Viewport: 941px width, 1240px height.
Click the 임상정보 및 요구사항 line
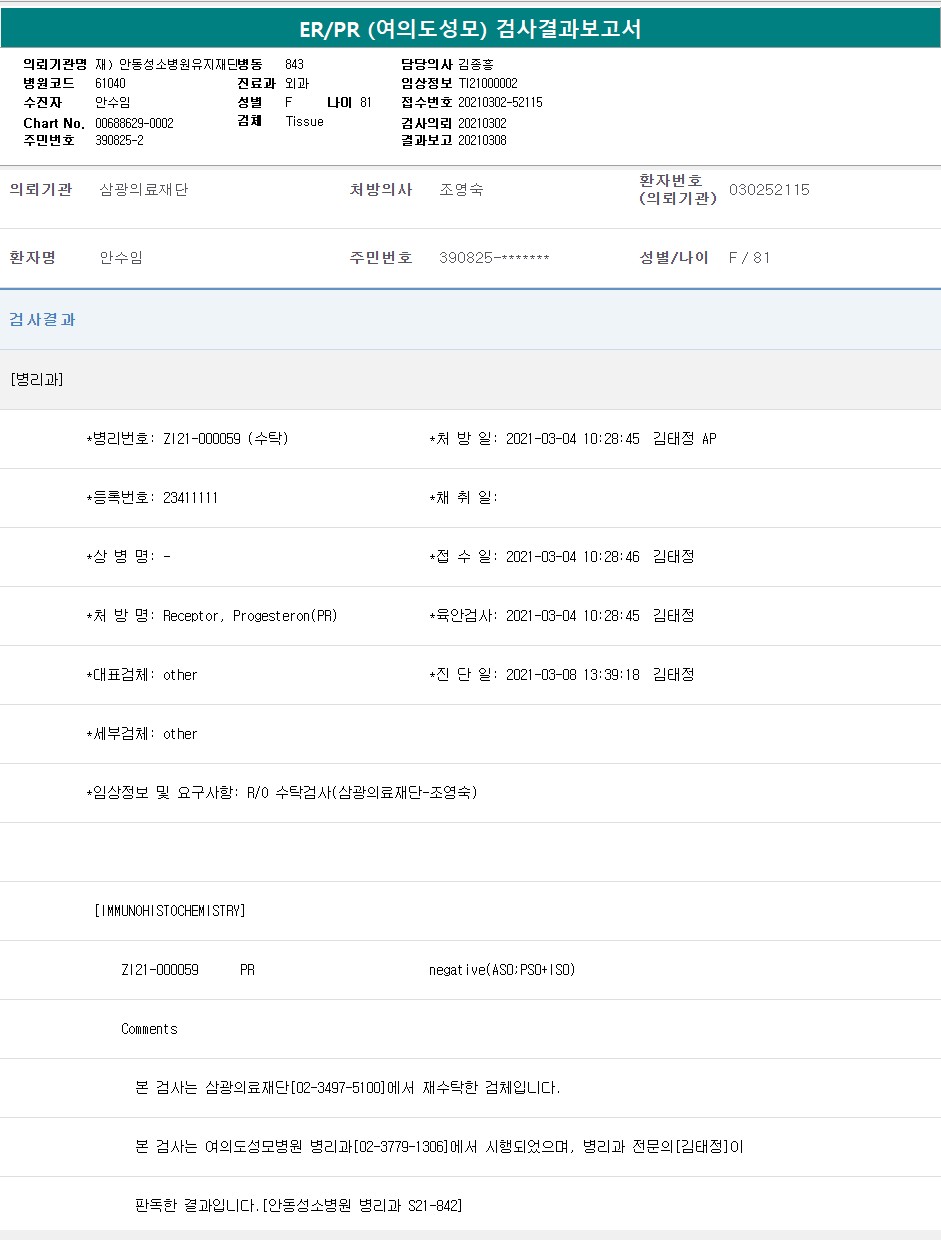pos(282,793)
